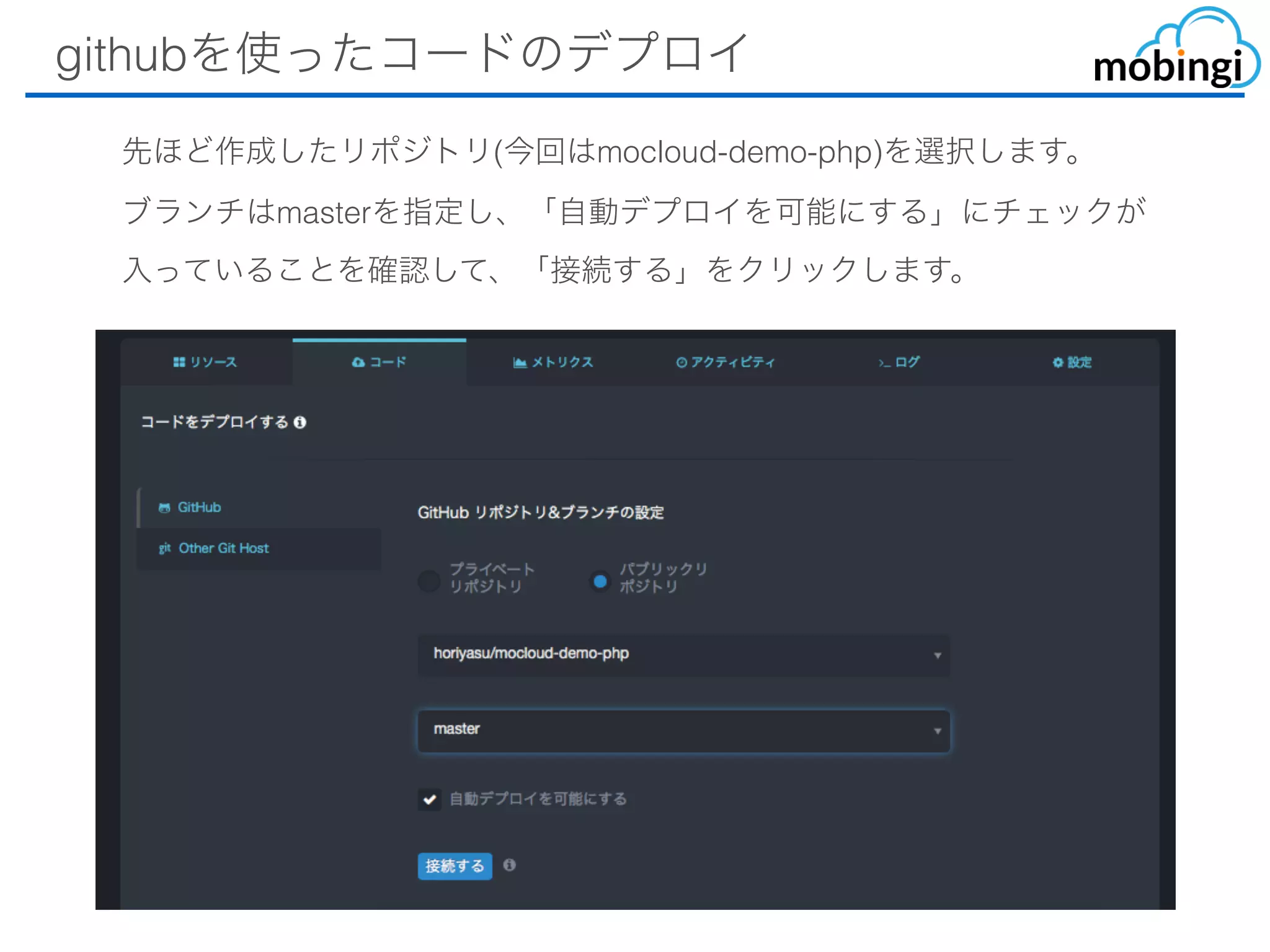Select GitHub in the sidebar
Viewport: 1270px width, 952px height.
(x=259, y=507)
